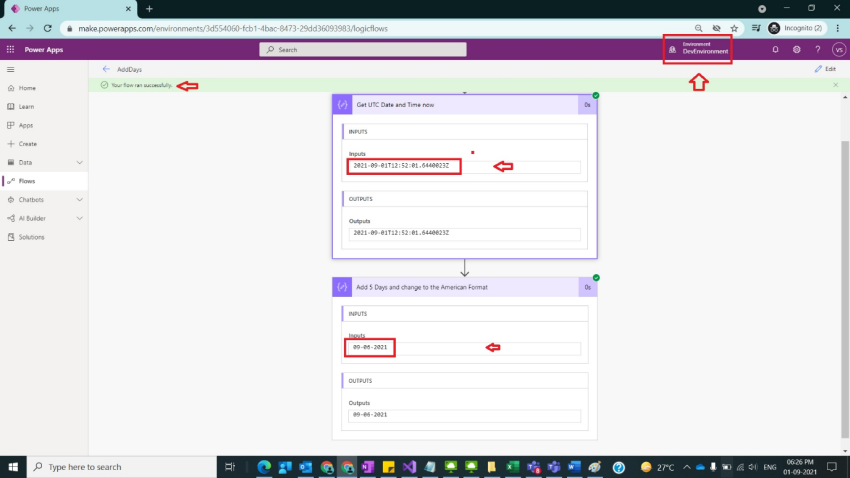Open help question mark icon
The width and height of the screenshot is (850, 478).
click(817, 49)
